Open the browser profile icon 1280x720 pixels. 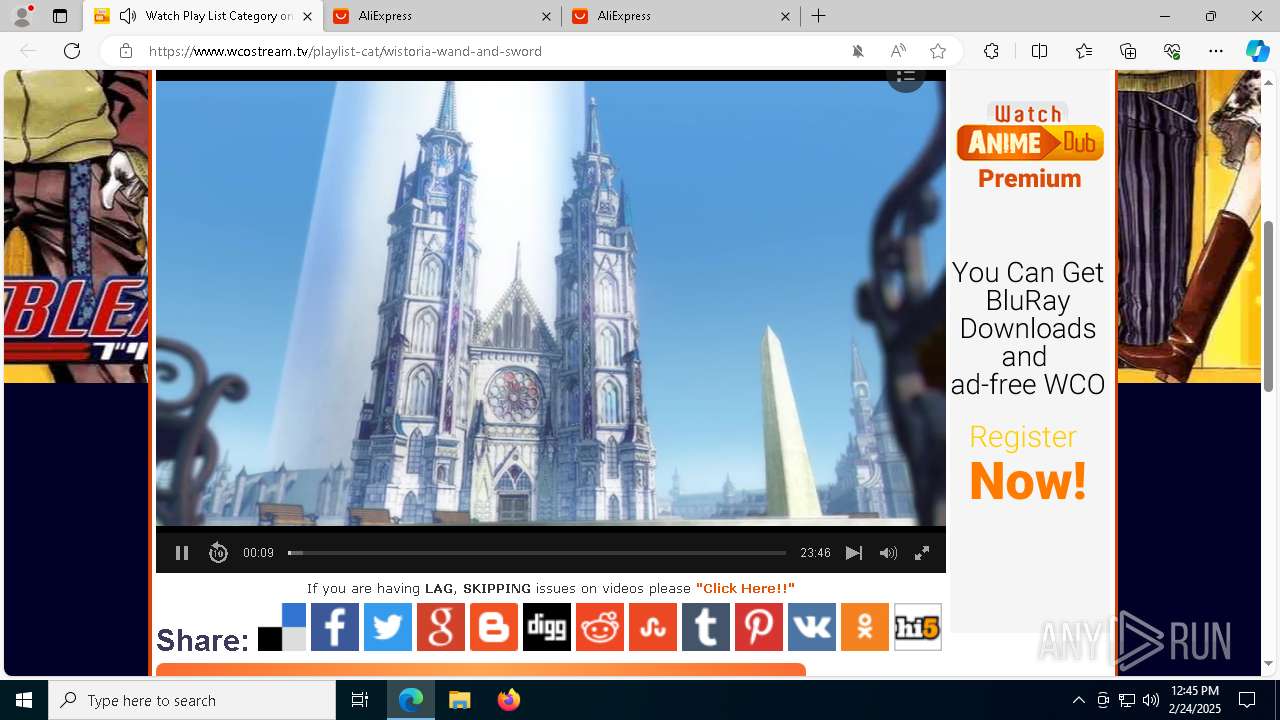point(22,16)
